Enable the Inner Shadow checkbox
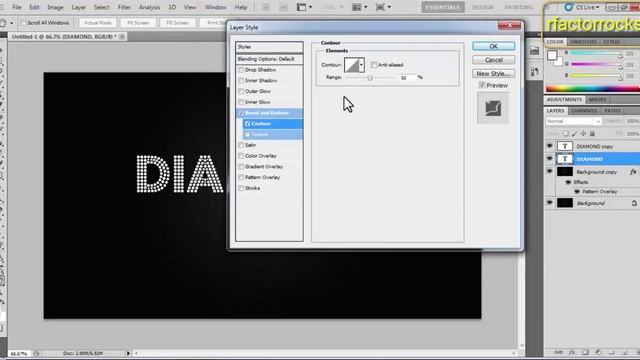Viewport: 640px width, 360px height. pyautogui.click(x=241, y=80)
